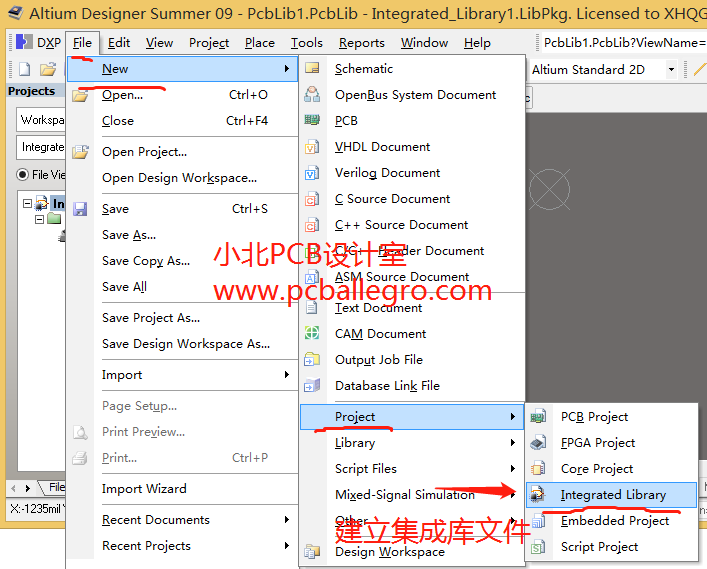
Task: Click the Open Project folder icon
Action: [80, 151]
